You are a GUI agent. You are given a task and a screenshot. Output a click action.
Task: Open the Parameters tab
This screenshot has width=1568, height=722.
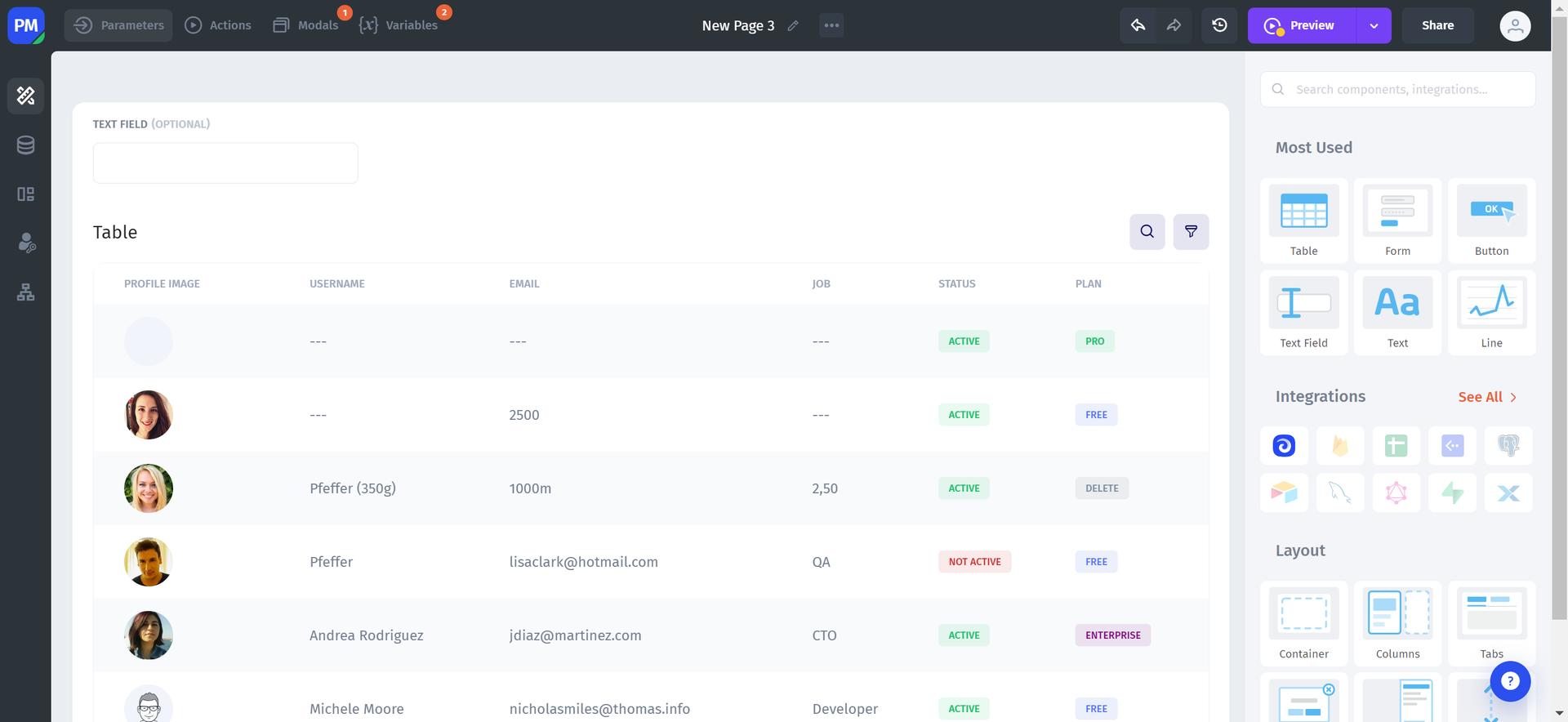[118, 25]
